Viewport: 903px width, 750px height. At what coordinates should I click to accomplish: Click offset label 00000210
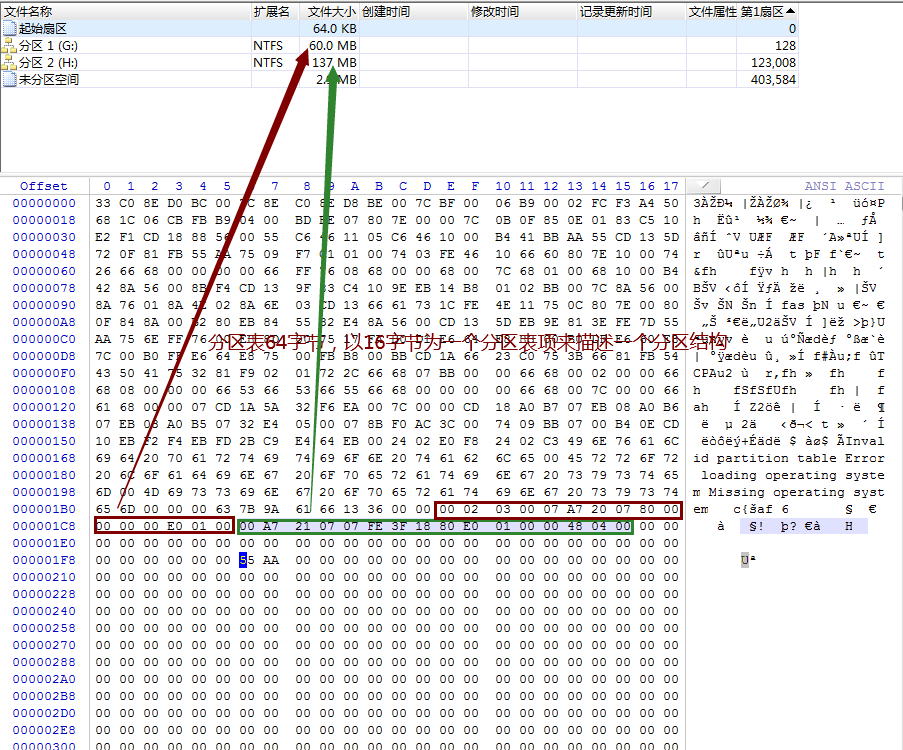(x=44, y=577)
